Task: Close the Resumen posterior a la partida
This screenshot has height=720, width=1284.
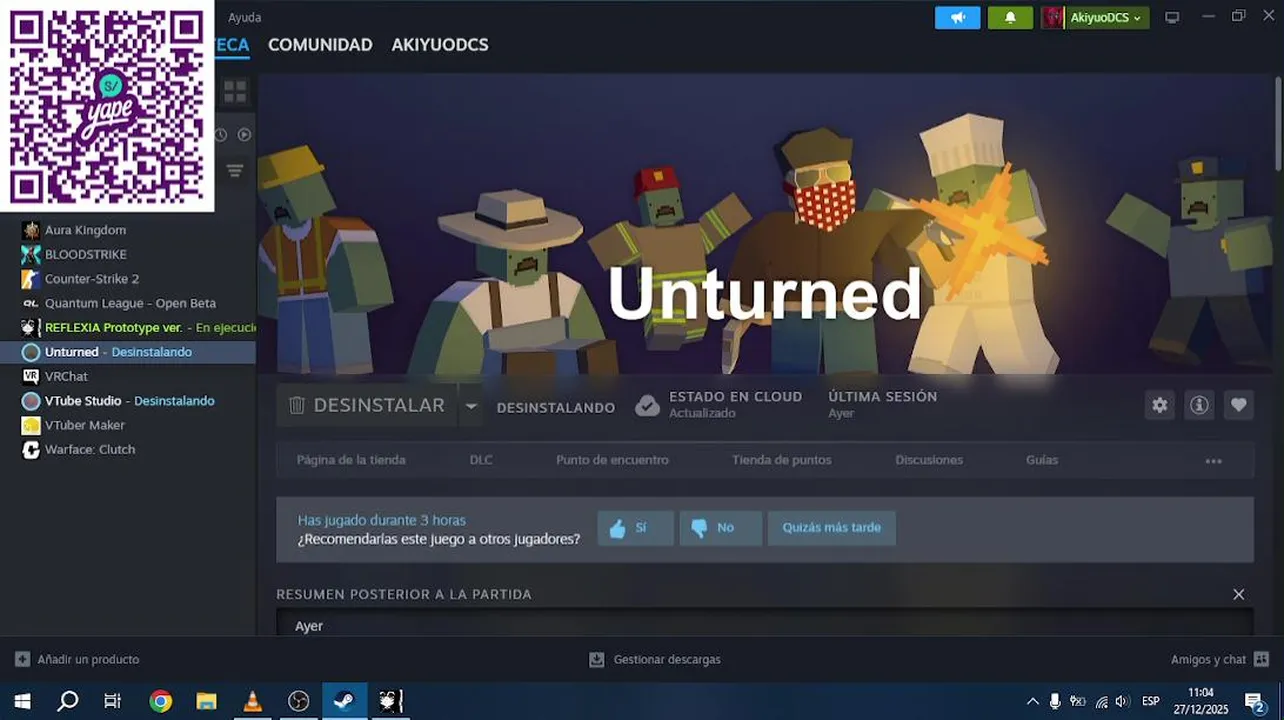Action: point(1239,594)
